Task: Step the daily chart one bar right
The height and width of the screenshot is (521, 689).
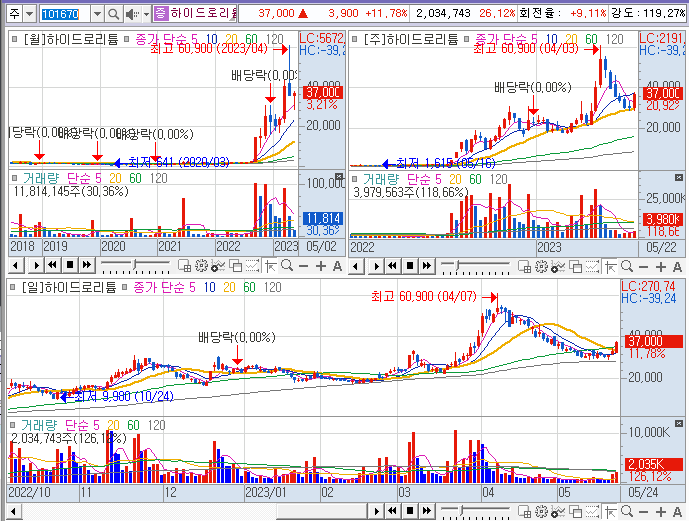Action: click(377, 511)
